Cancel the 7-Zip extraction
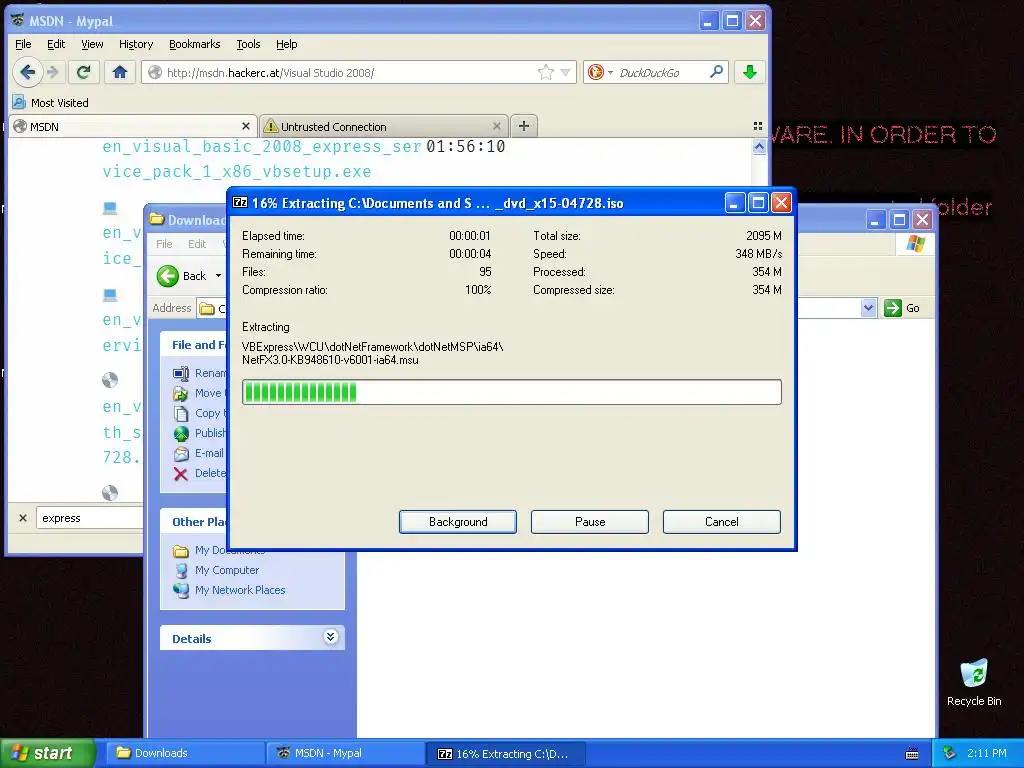The height and width of the screenshot is (768, 1024). pos(722,522)
